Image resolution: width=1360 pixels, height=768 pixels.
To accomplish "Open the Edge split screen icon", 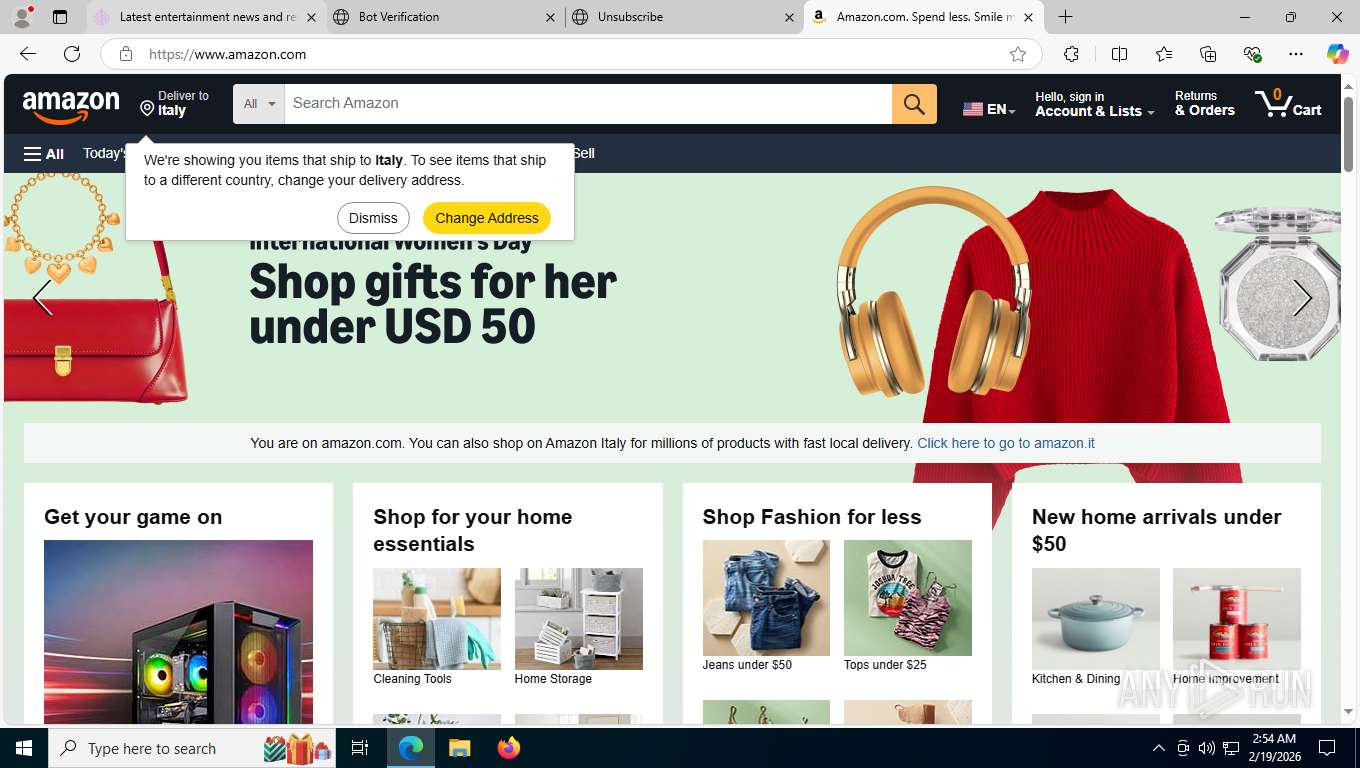I will 1119,54.
